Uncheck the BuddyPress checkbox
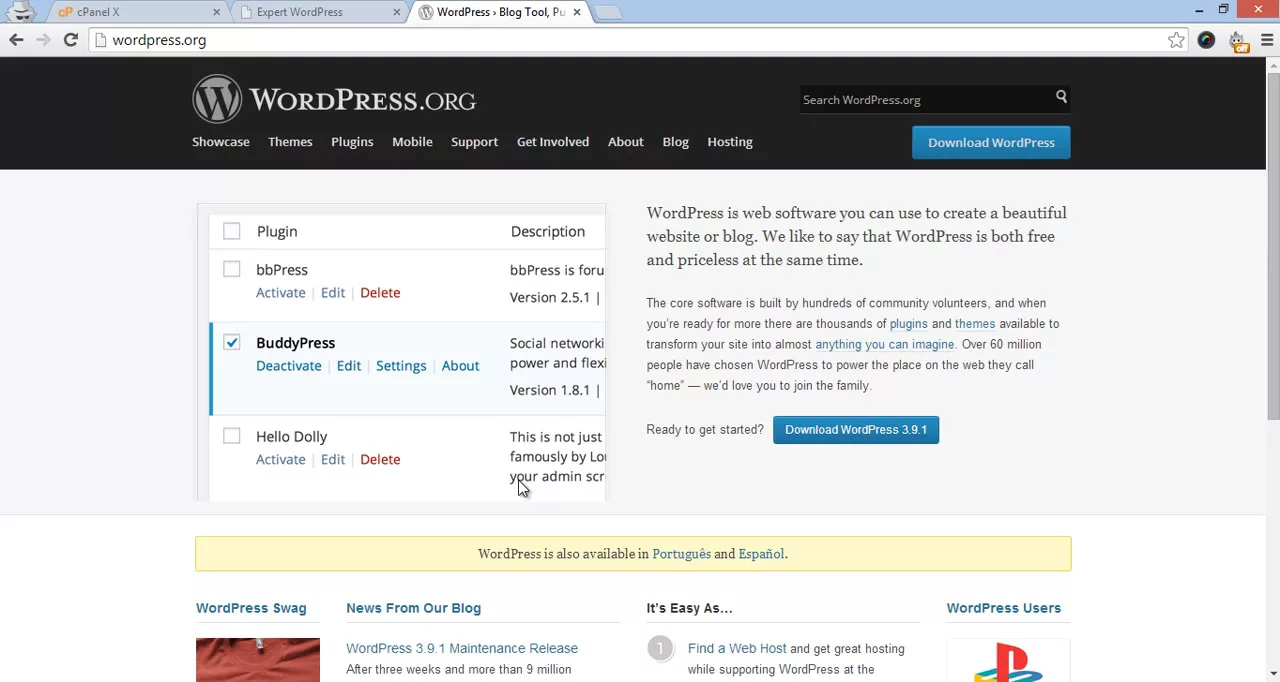This screenshot has height=682, width=1280. point(231,342)
